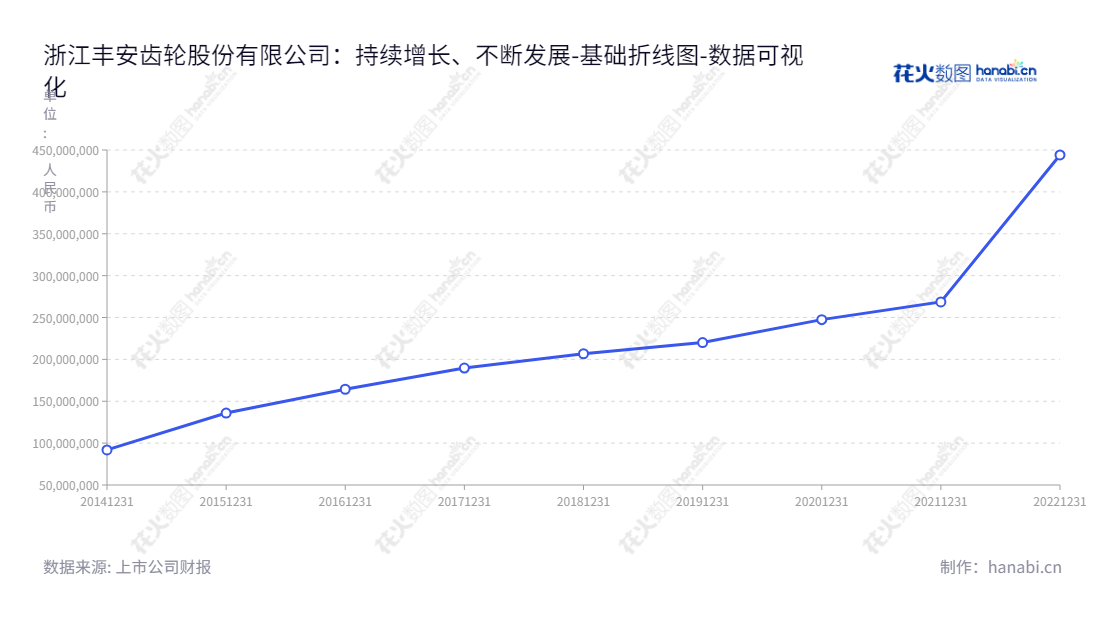Click the 20161231 data point marker
The height and width of the screenshot is (620, 1100).
coord(345,389)
